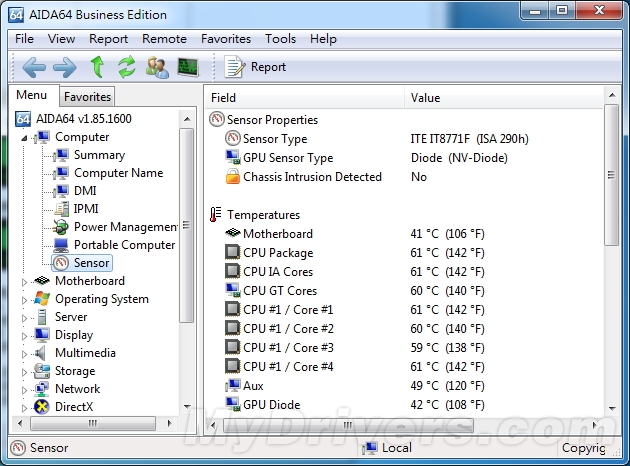Select the CPU Package temperature row

277,253
